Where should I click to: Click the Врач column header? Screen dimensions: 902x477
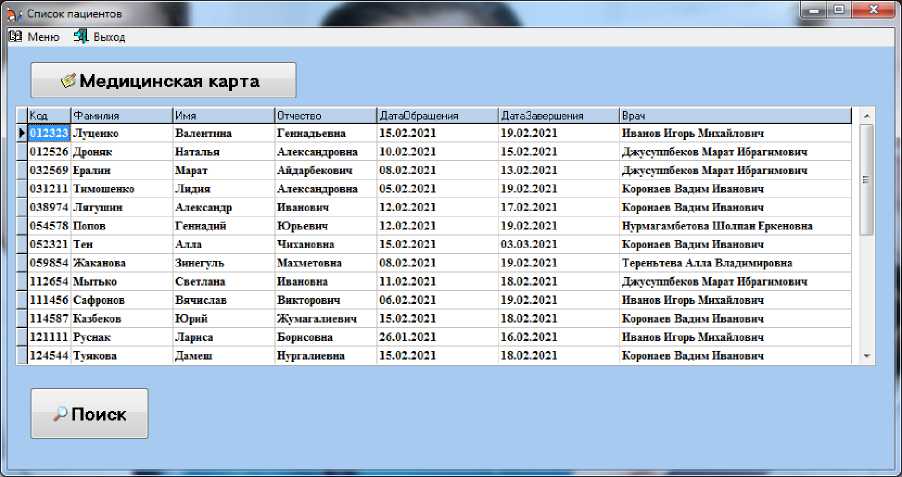[735, 116]
